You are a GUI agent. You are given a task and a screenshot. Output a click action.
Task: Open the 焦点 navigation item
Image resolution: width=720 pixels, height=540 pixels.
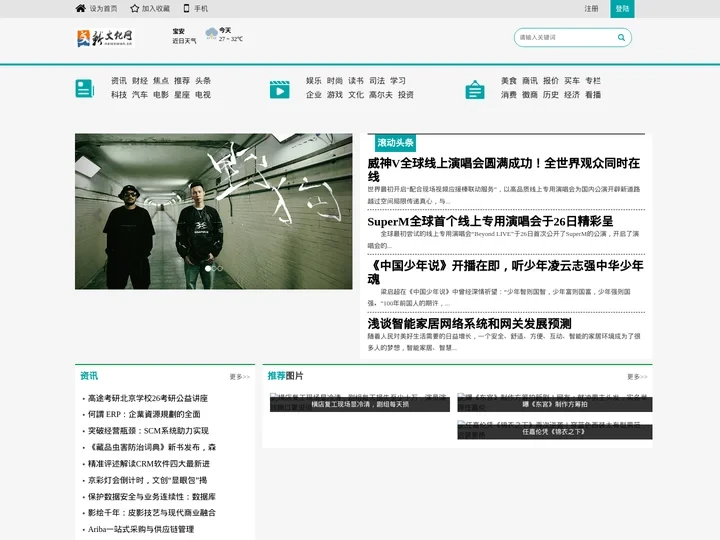(161, 81)
